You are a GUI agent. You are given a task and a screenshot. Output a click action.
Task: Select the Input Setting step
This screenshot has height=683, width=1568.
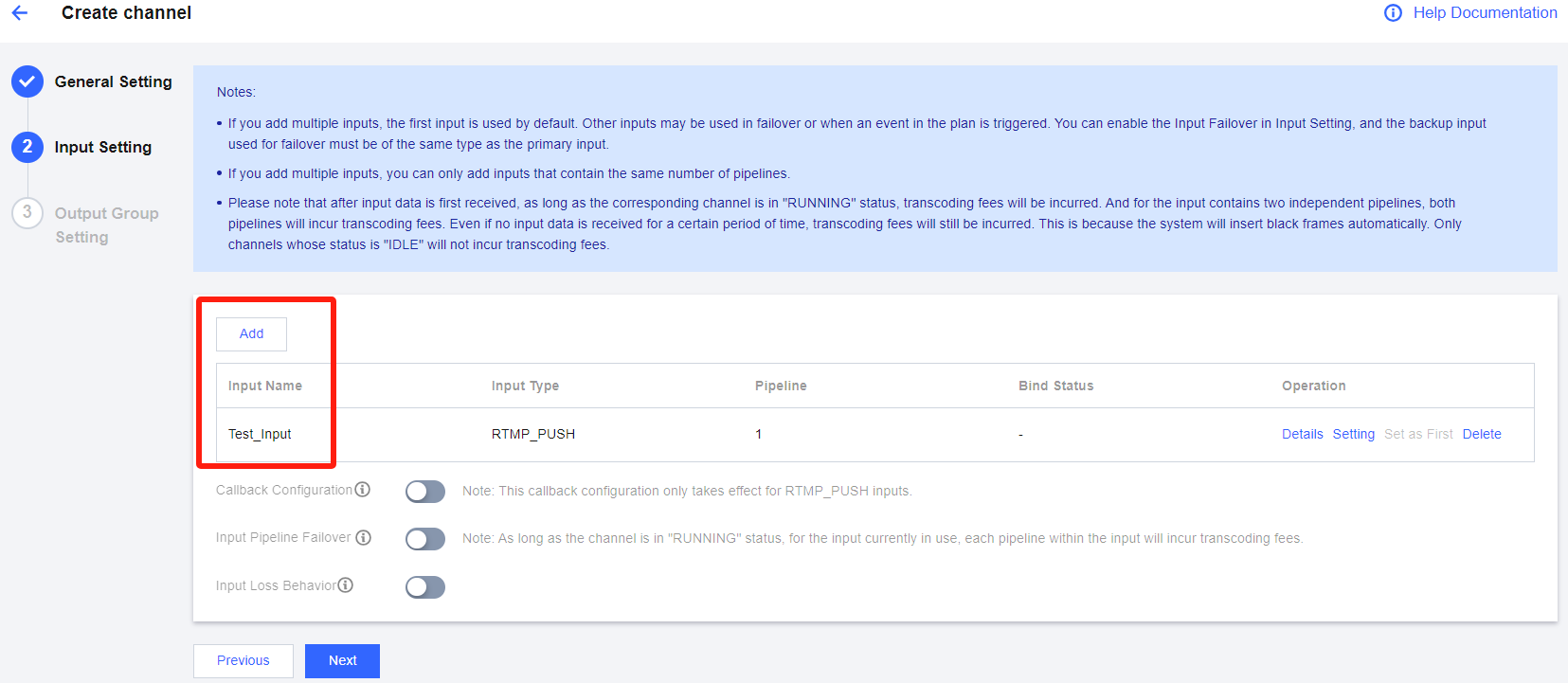pos(103,147)
